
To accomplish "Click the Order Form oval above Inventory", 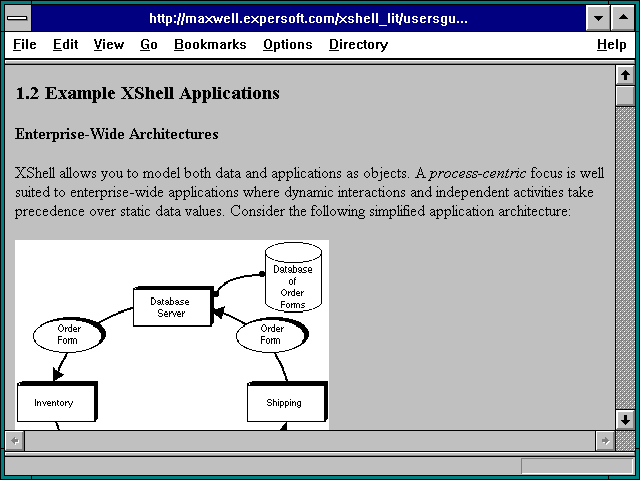I will [x=69, y=335].
